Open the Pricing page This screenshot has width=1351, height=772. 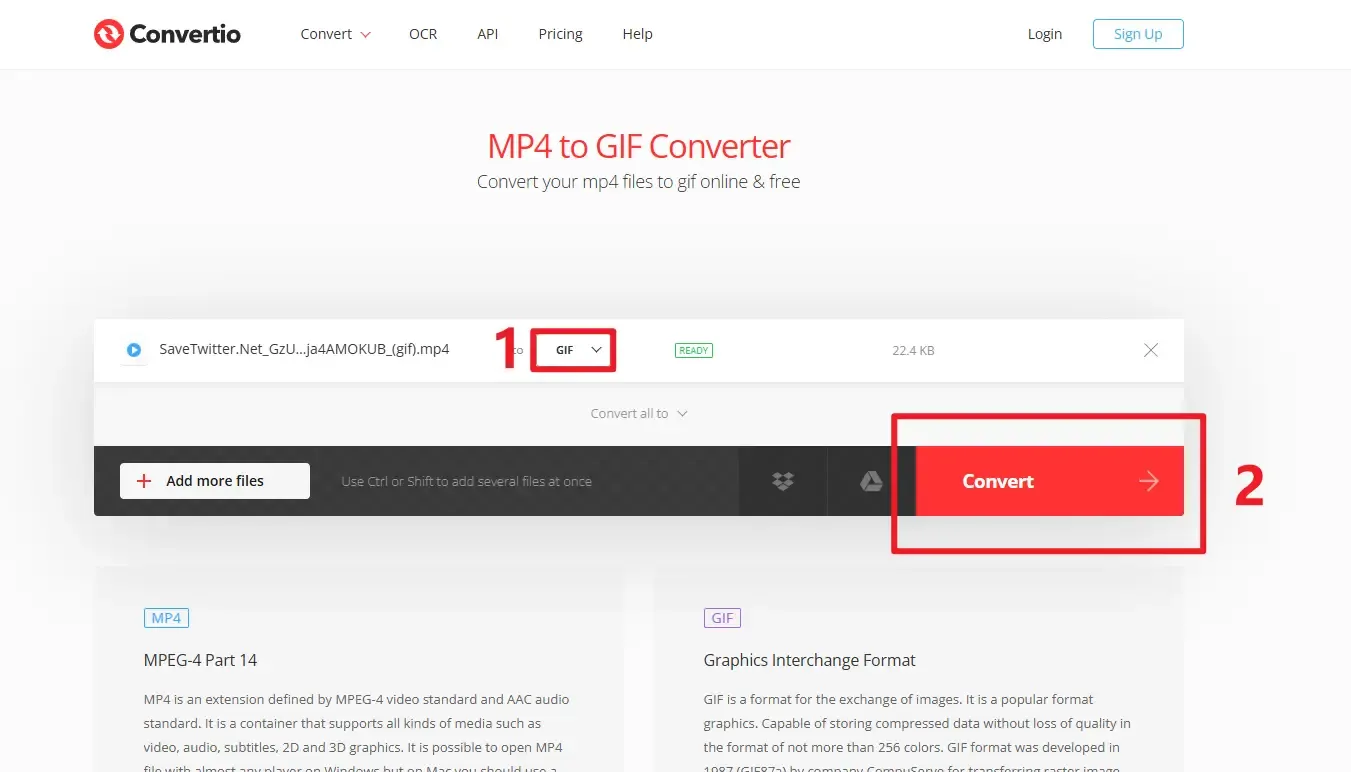tap(560, 33)
